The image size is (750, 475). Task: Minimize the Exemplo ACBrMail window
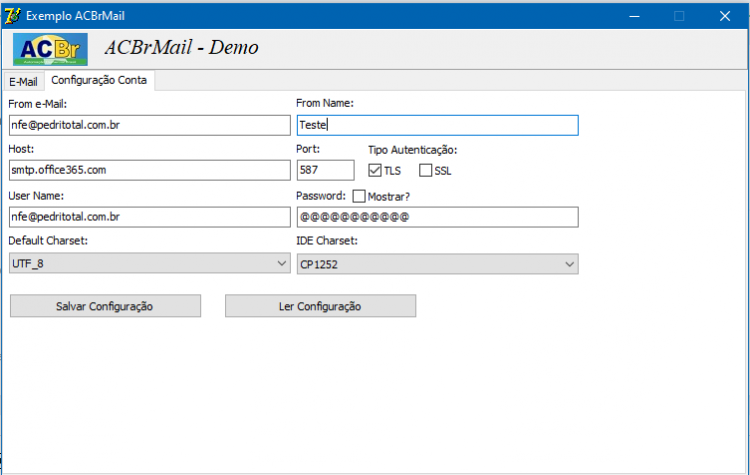(x=634, y=16)
